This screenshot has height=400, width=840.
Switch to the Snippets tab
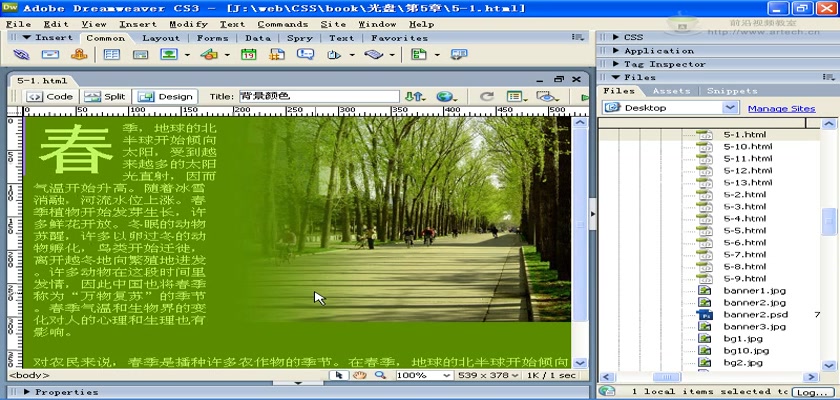tap(732, 91)
